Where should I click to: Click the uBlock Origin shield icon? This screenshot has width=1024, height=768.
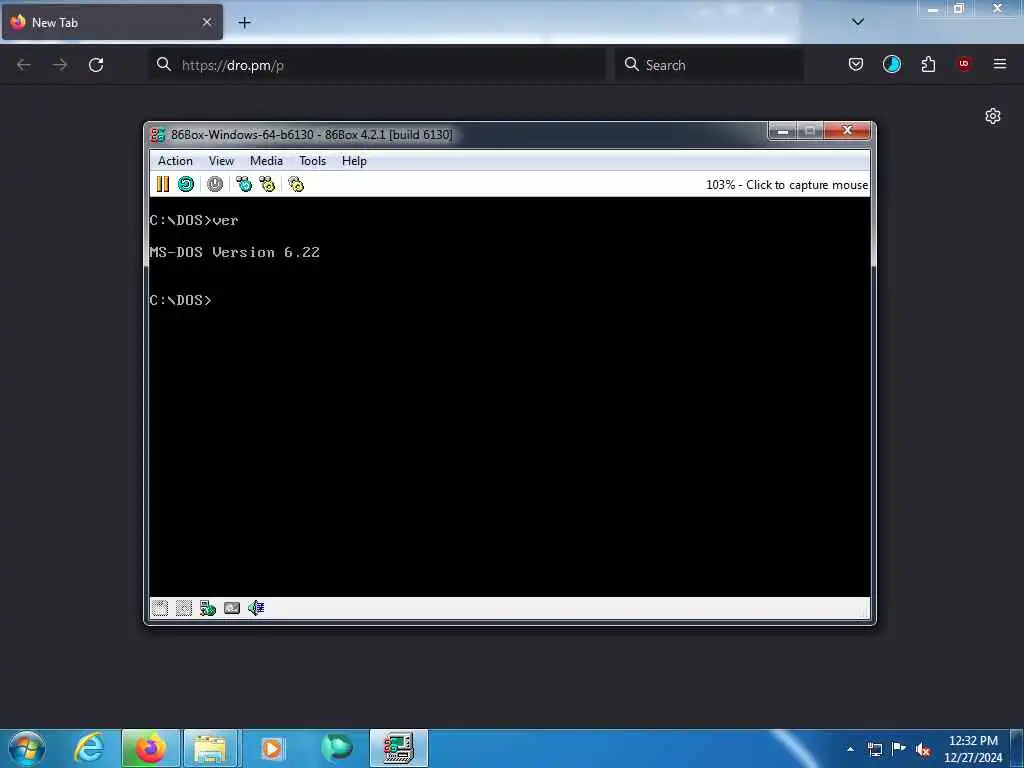coord(964,64)
